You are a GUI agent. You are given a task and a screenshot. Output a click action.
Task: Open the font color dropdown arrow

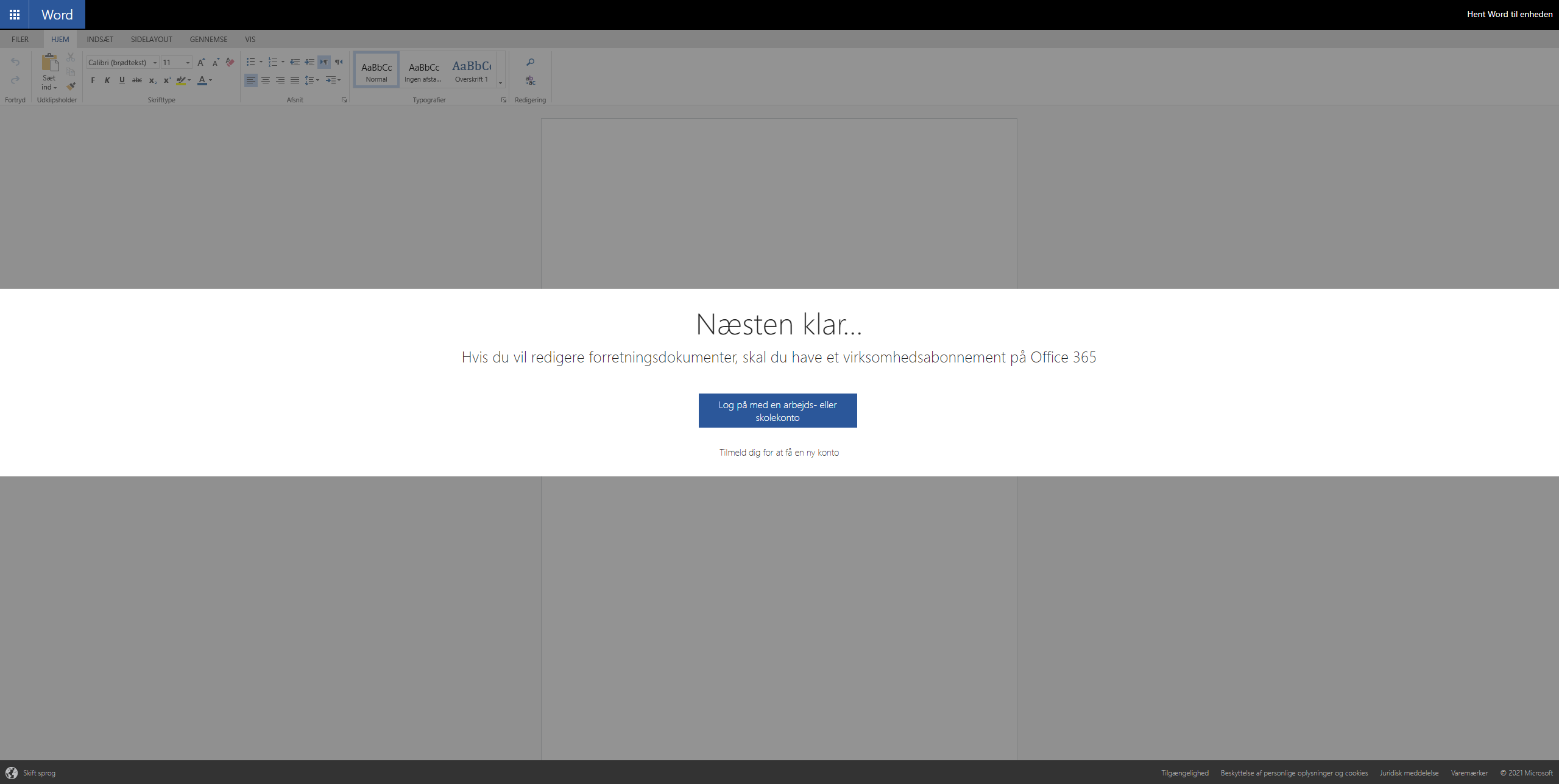point(211,80)
